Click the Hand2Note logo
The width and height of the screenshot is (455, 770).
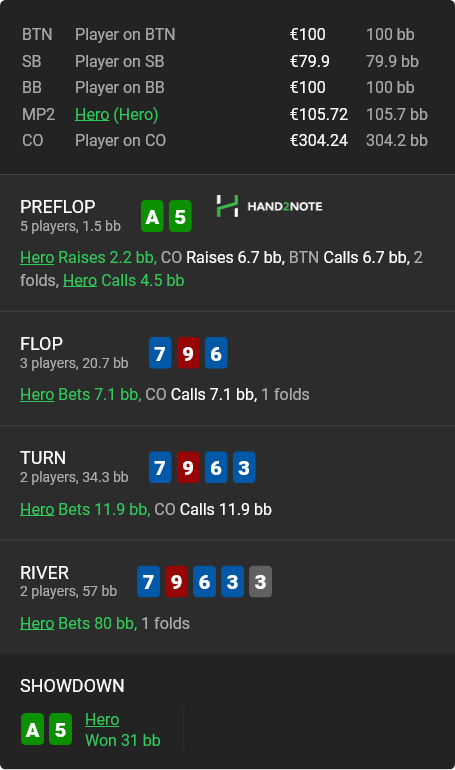click(x=269, y=206)
